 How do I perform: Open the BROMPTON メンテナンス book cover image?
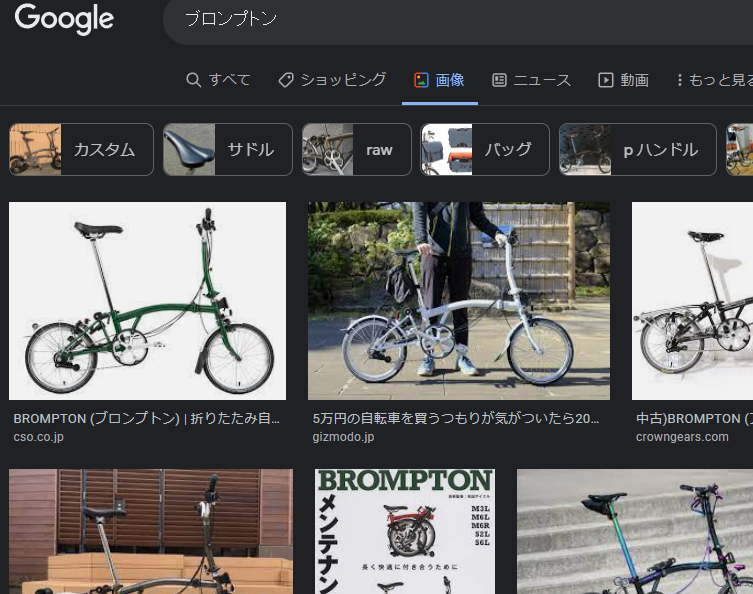coord(405,532)
